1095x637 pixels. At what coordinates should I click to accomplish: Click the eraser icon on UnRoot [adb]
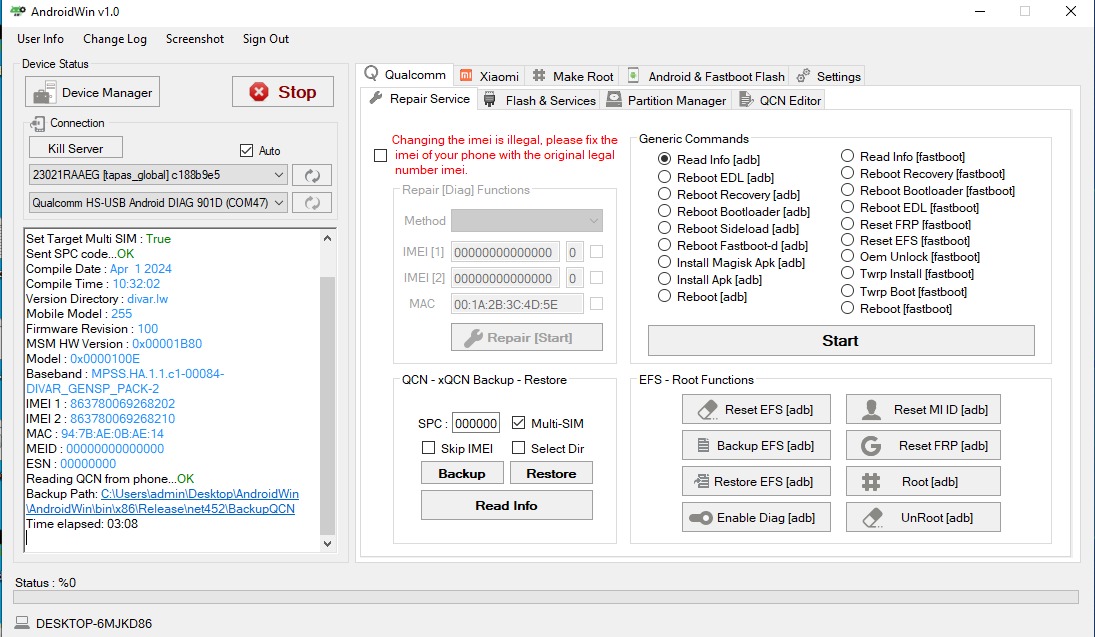click(873, 518)
